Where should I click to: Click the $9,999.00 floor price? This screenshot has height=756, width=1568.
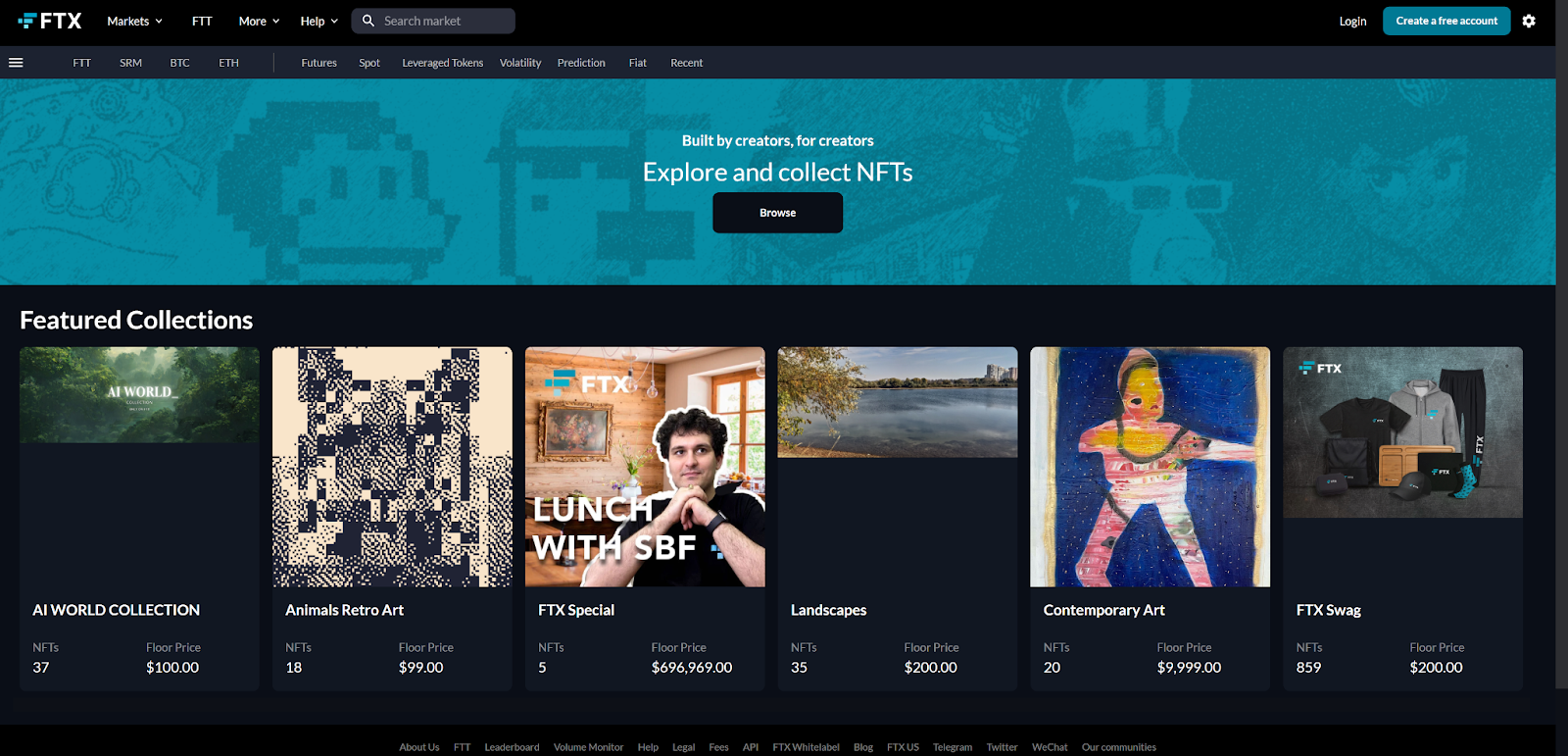pyautogui.click(x=1189, y=668)
